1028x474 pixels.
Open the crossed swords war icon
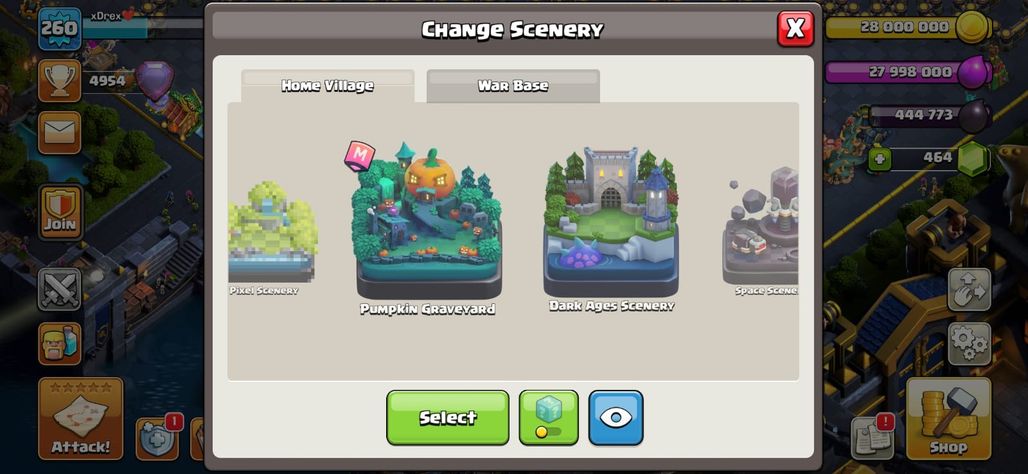[60, 289]
